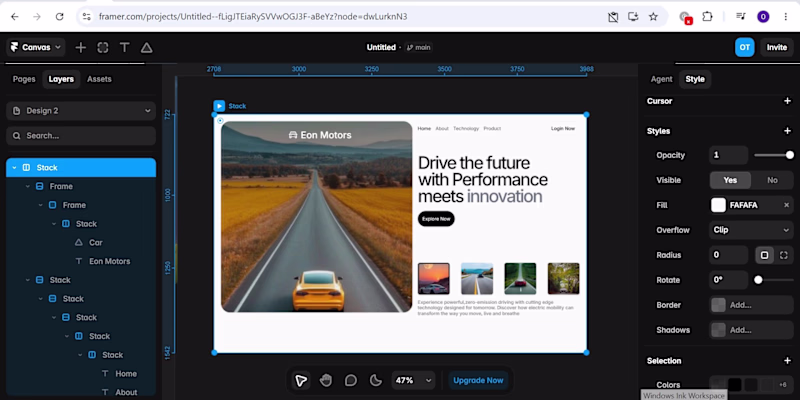Switch to the Style tab
This screenshot has height=400, width=800.
point(695,79)
